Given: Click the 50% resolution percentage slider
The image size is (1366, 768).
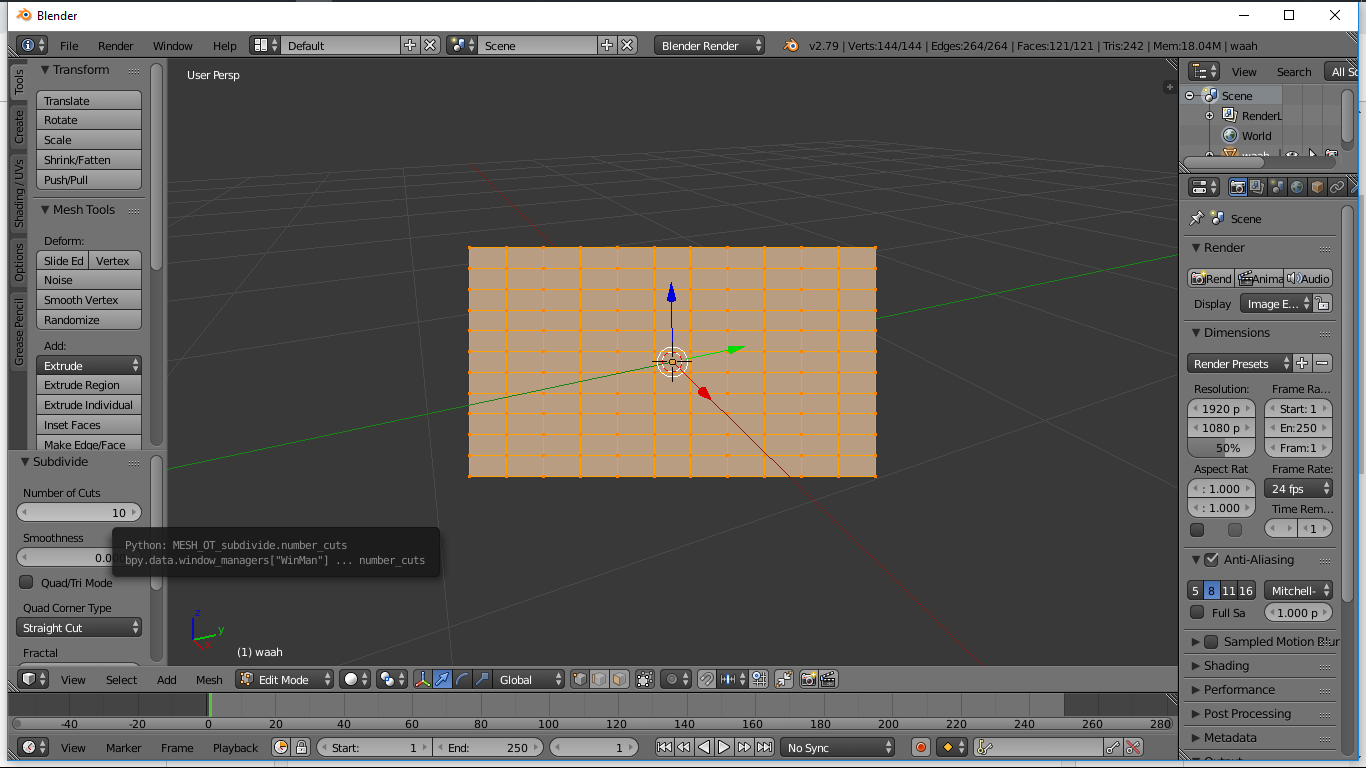Looking at the screenshot, I should point(1222,448).
